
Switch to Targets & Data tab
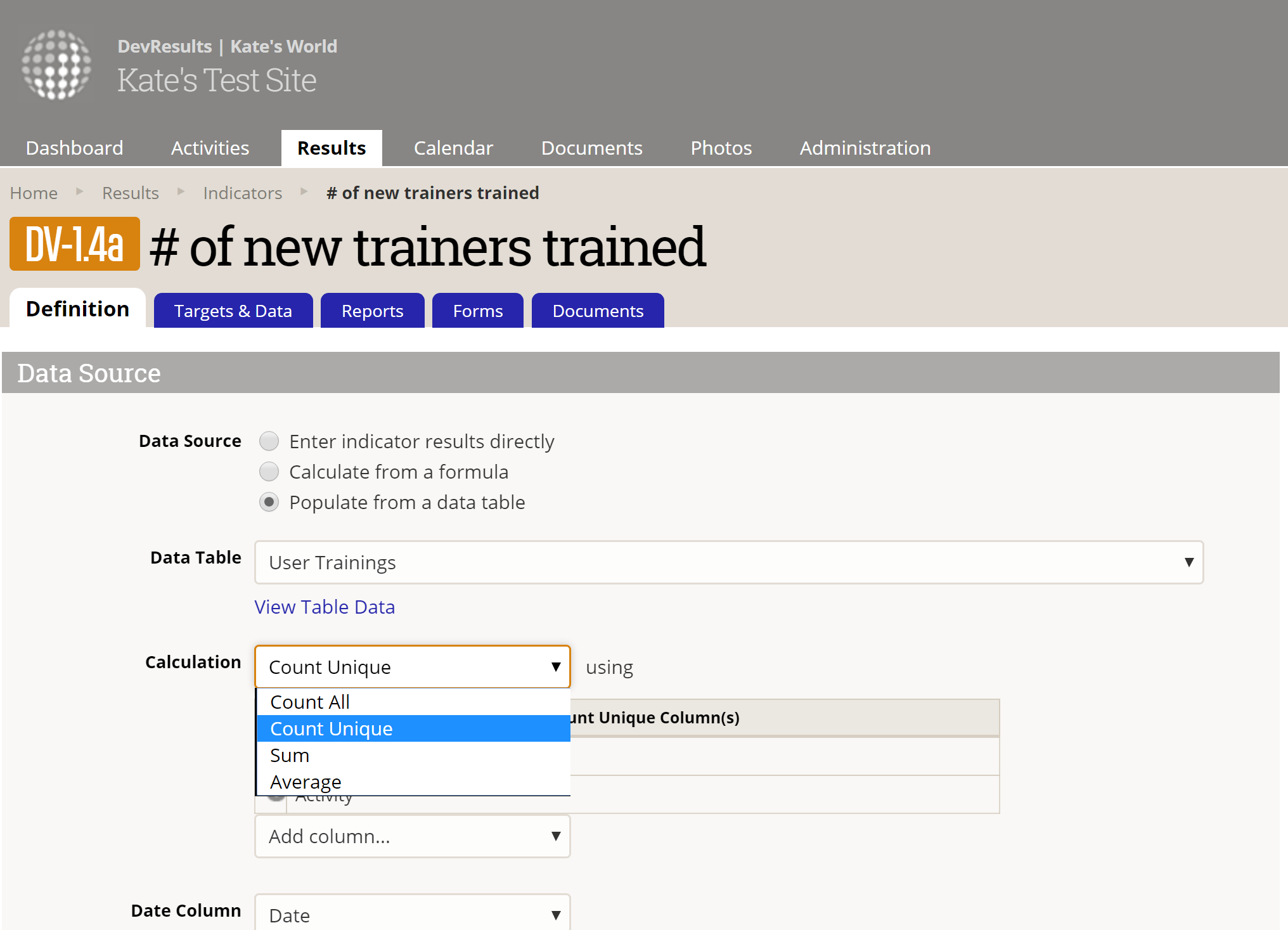coord(233,311)
